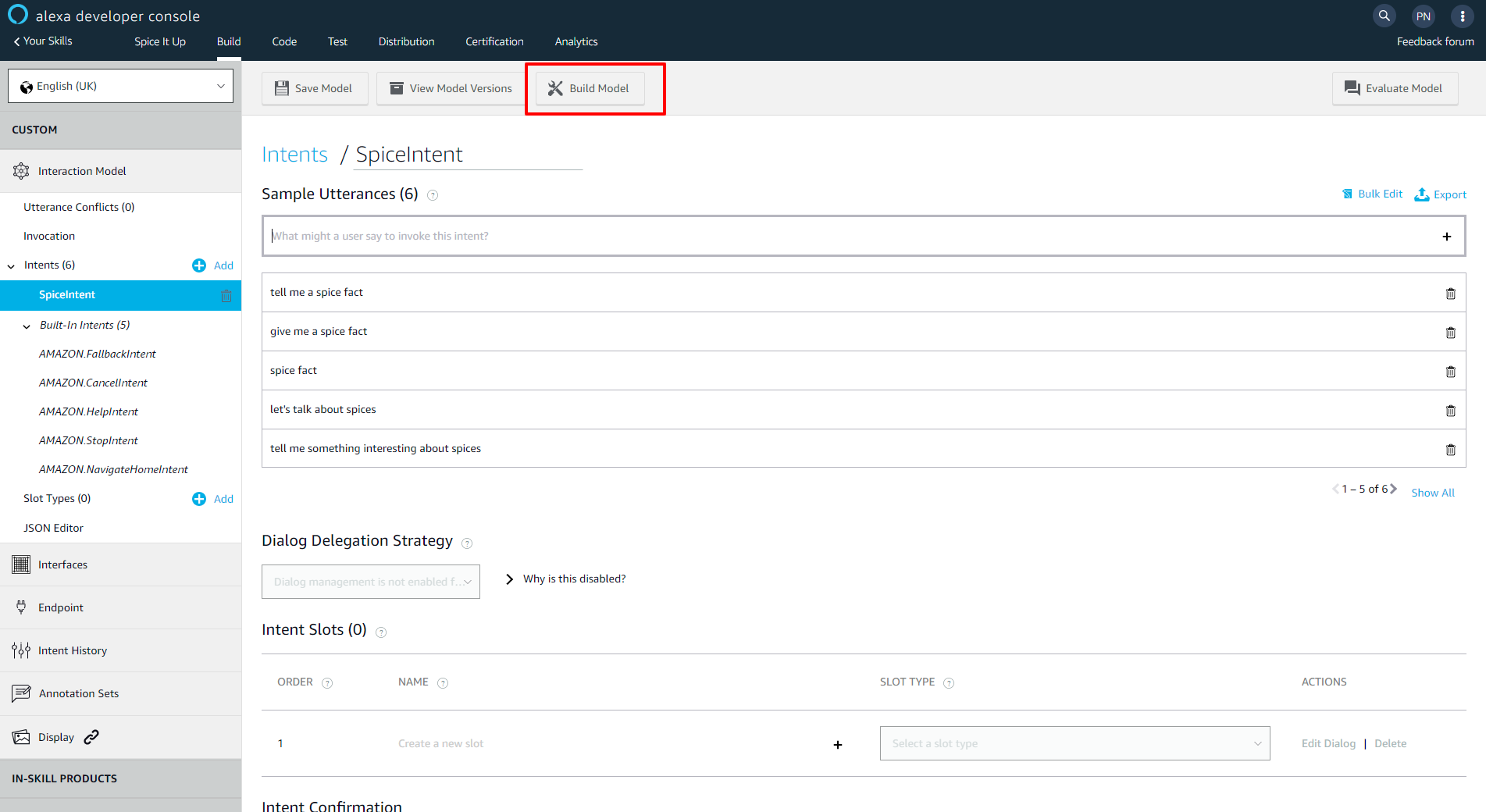
Task: Open Annotation Sets in sidebar
Action: [x=121, y=693]
